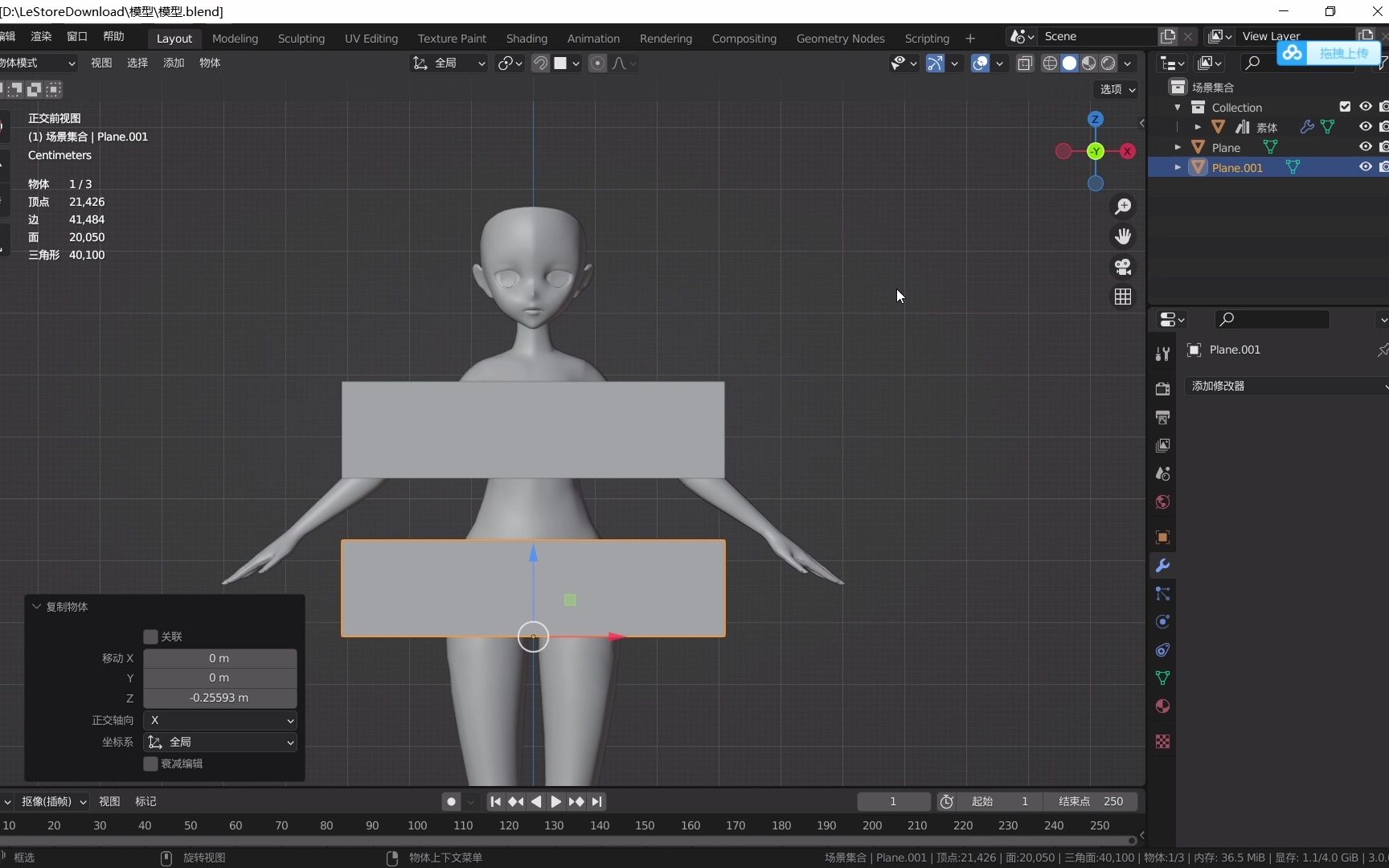Open the Material properties tab (sphere icon)
The height and width of the screenshot is (868, 1389).
click(1162, 706)
